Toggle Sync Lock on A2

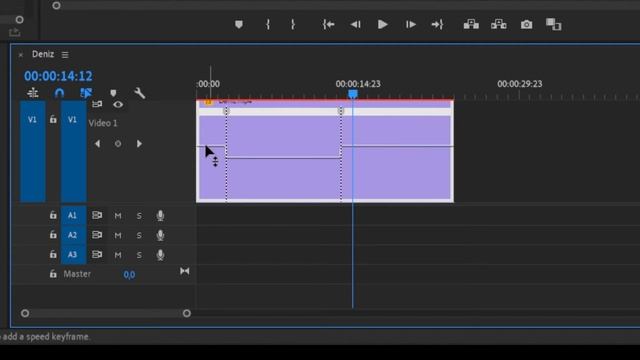pos(97,235)
